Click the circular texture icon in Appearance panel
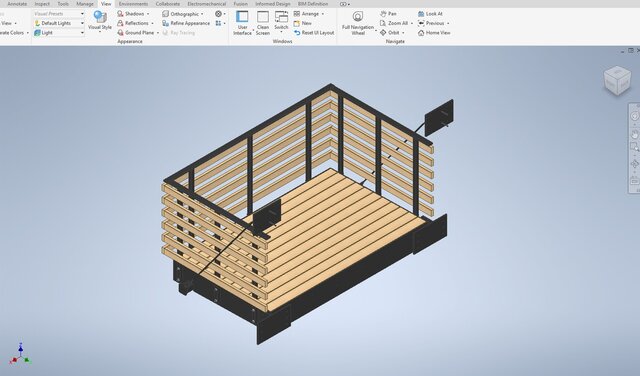Viewport: 640px width, 376px height. pyautogui.click(x=218, y=14)
